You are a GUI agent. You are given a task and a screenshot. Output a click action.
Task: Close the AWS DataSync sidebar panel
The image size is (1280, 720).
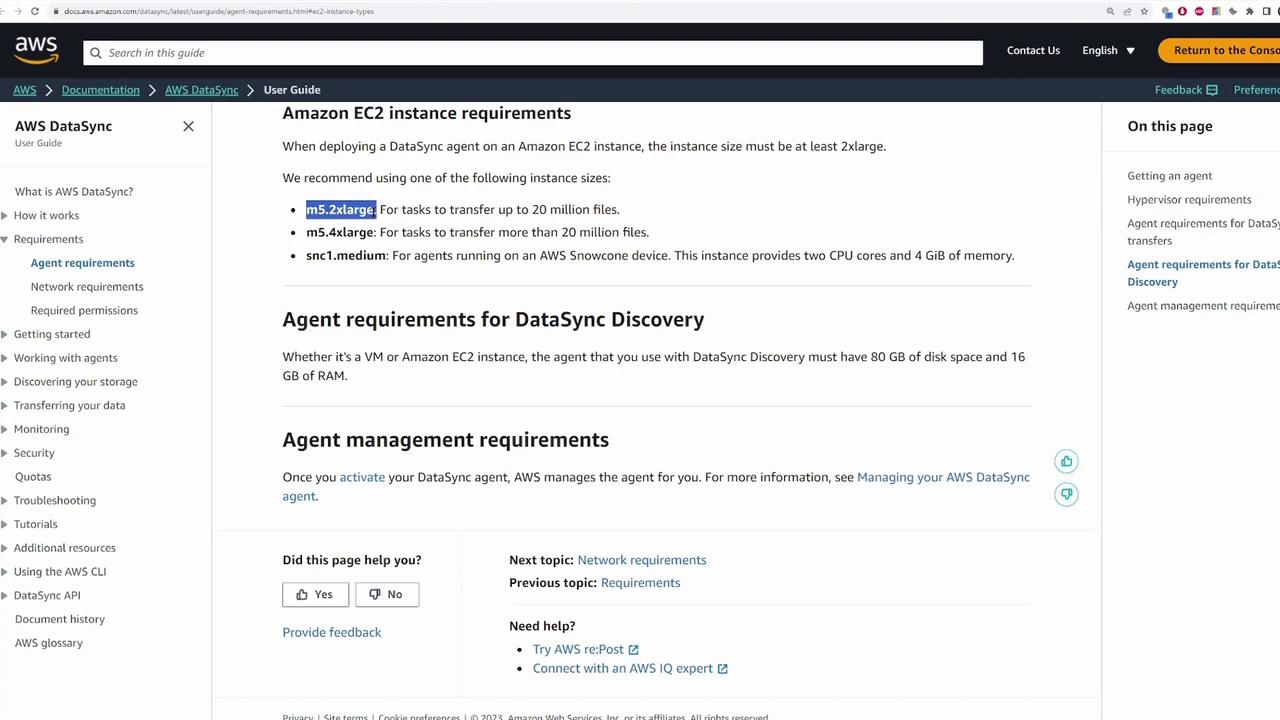point(188,126)
